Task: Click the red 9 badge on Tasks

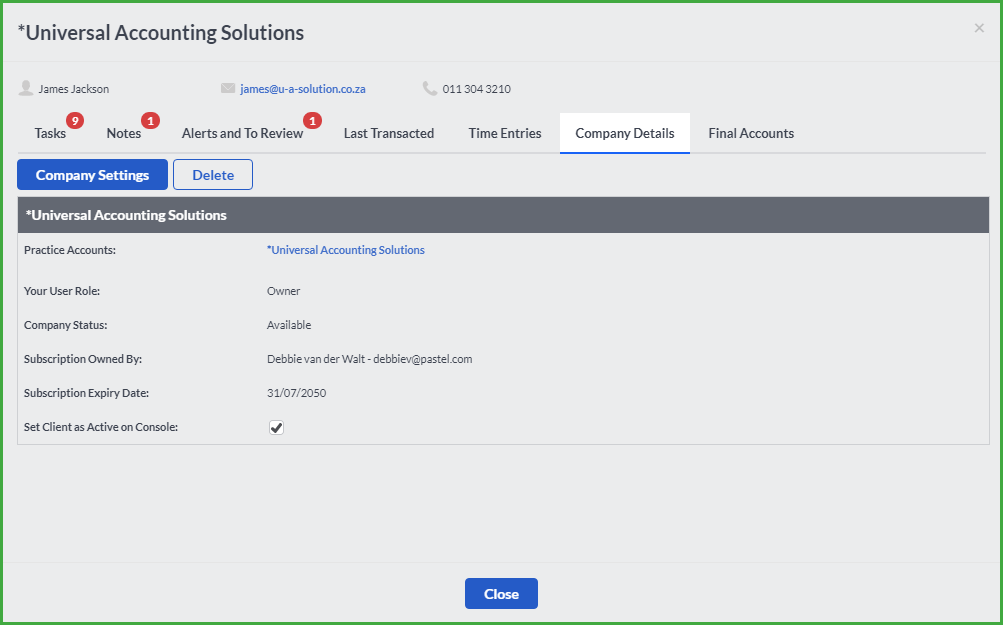Action: tap(75, 120)
